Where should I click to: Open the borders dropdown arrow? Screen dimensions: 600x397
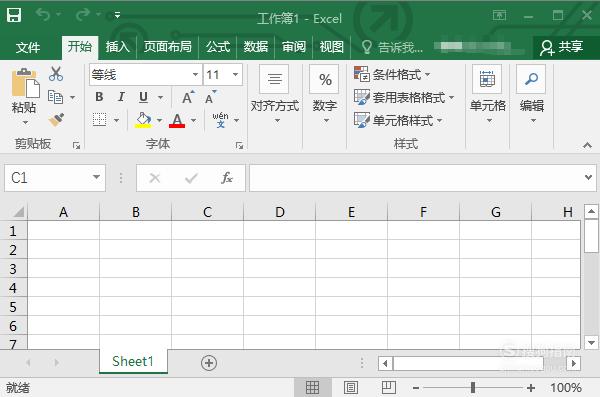coord(116,120)
